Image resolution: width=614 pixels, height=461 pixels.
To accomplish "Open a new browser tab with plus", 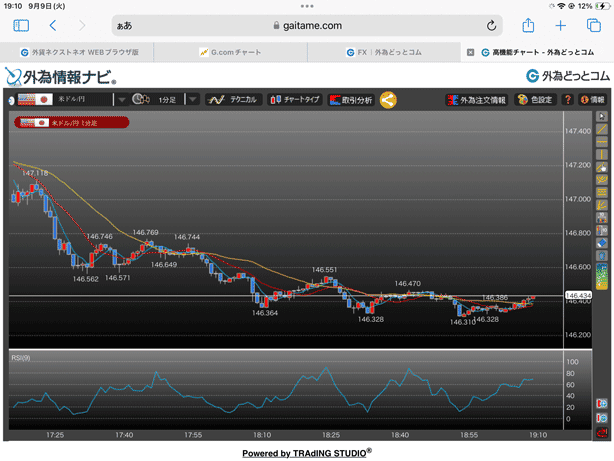I will point(561,25).
